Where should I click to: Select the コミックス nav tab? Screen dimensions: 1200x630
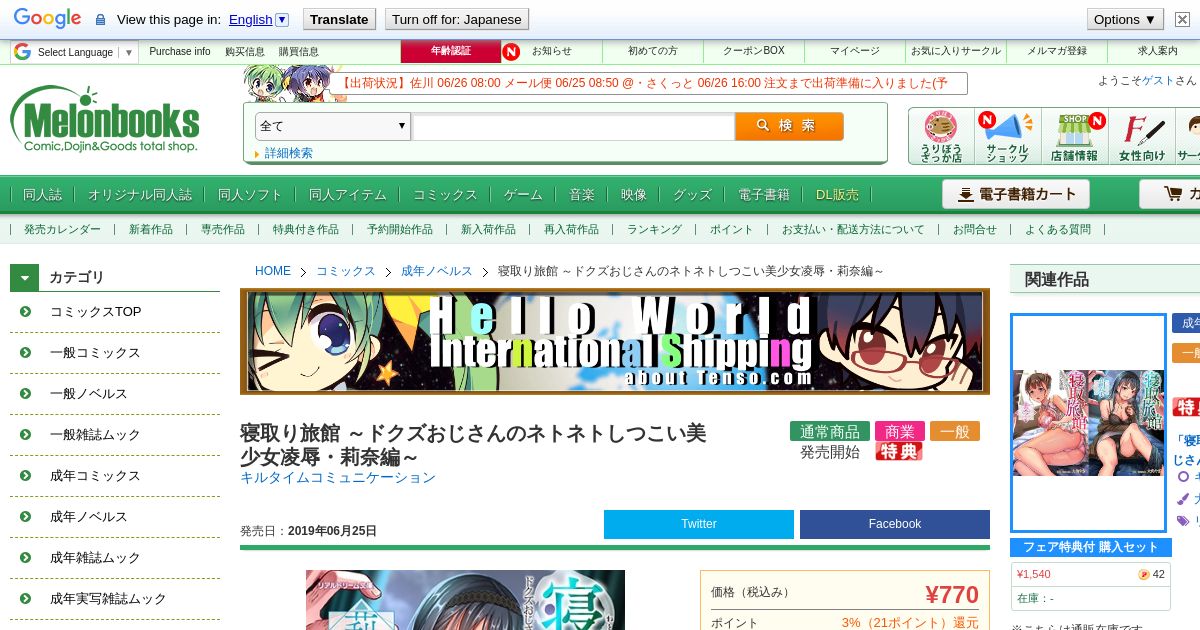(x=445, y=194)
